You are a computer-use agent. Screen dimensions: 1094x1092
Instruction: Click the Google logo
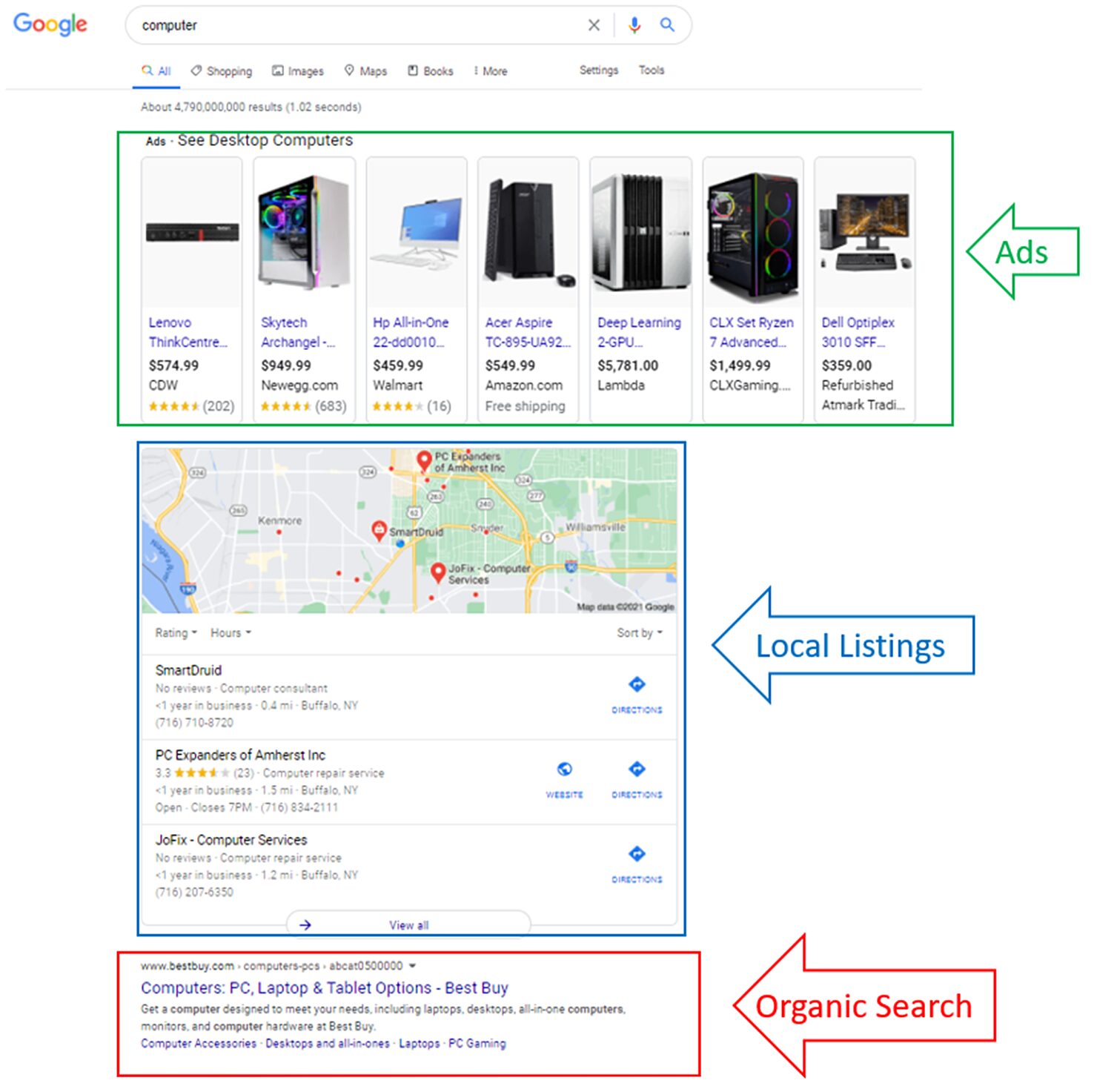point(50,24)
